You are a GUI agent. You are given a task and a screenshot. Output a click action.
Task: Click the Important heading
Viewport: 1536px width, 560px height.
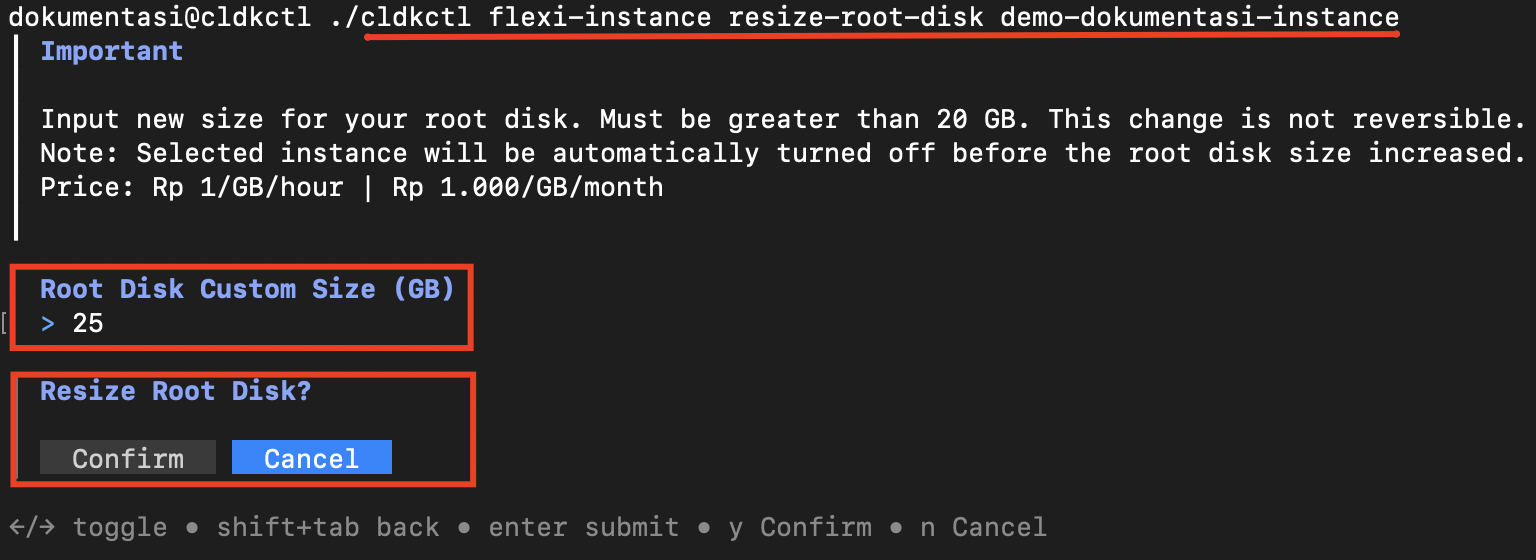(111, 51)
